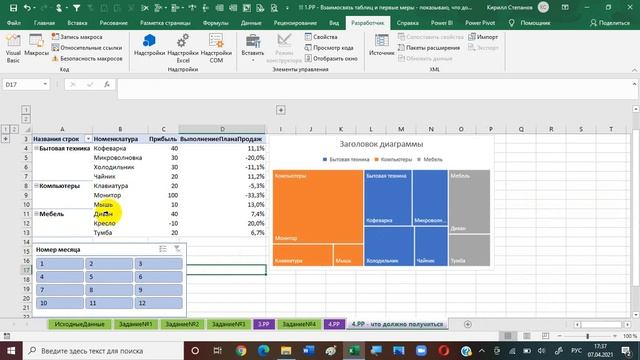This screenshot has height=360, width=640.
Task: Click XML Import (Импорт)
Action: coord(483,37)
